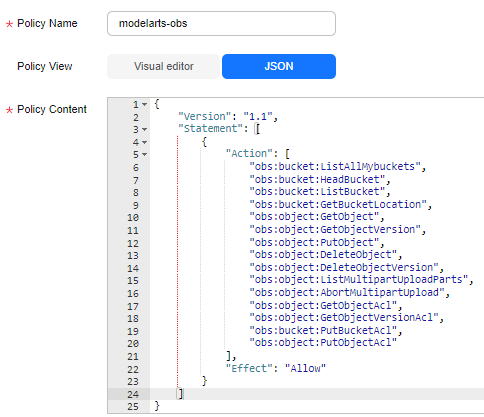Collapse the Action array fold arrow on line 5

(x=144, y=155)
